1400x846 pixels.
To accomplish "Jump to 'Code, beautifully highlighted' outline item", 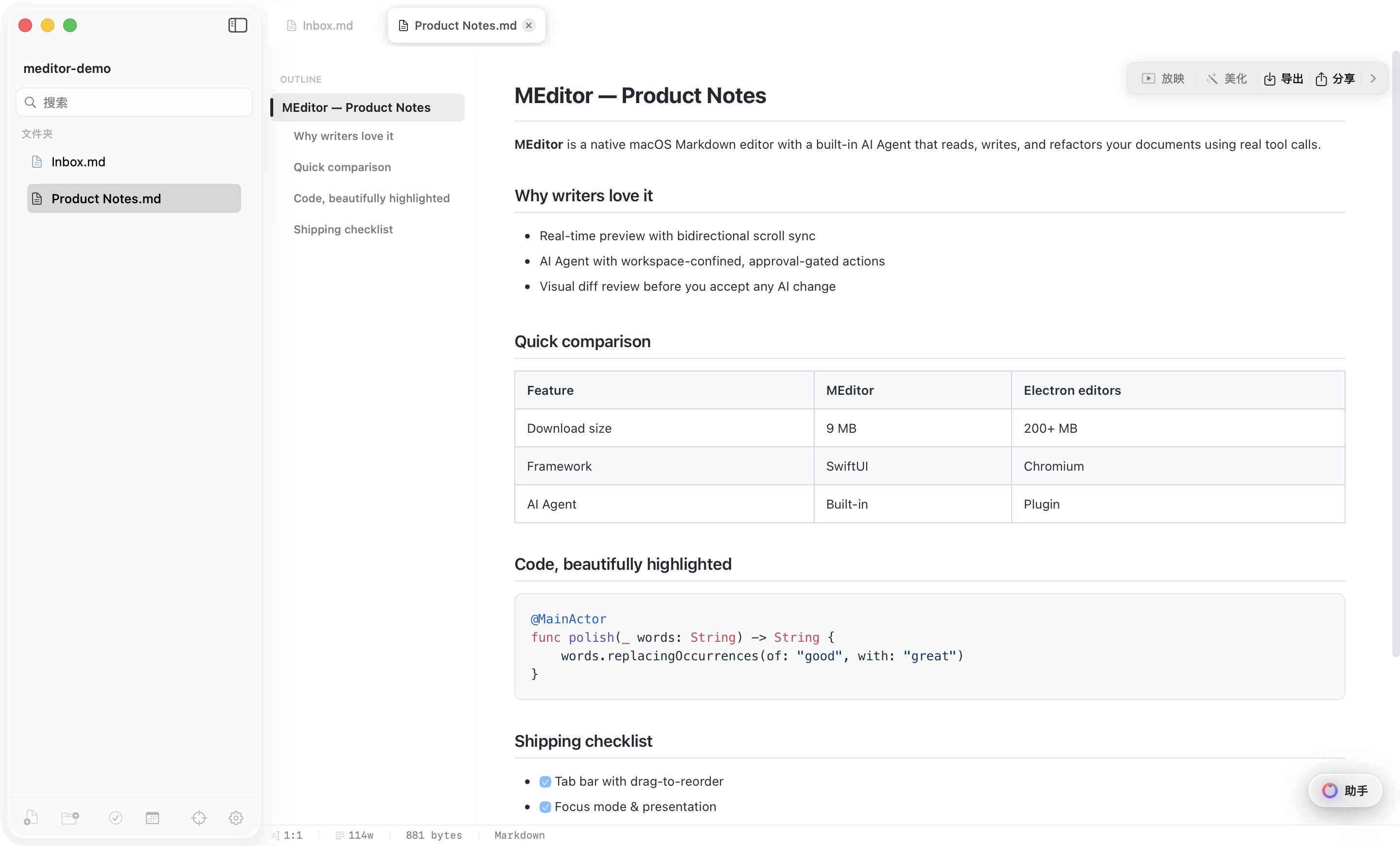I will click(x=371, y=198).
